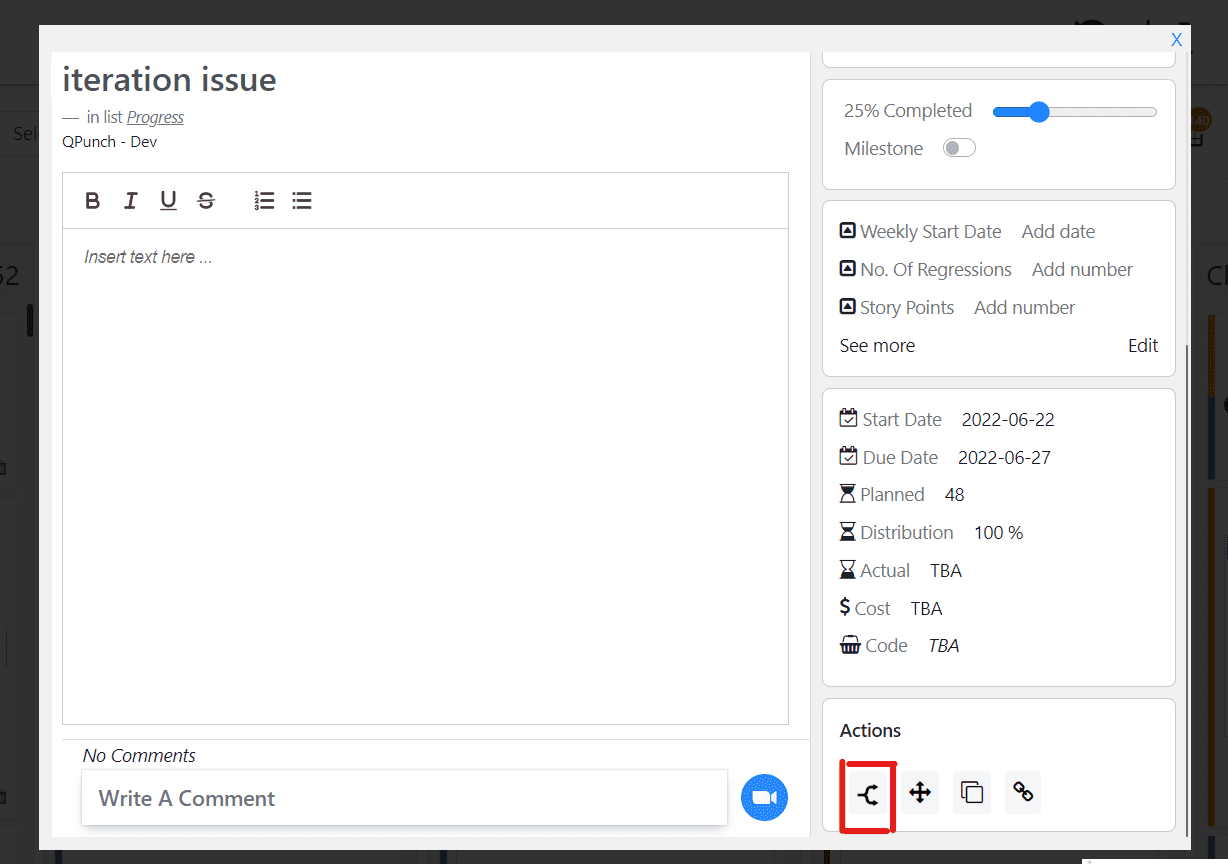1228x864 pixels.
Task: Apply italic formatting in editor
Action: coord(130,201)
